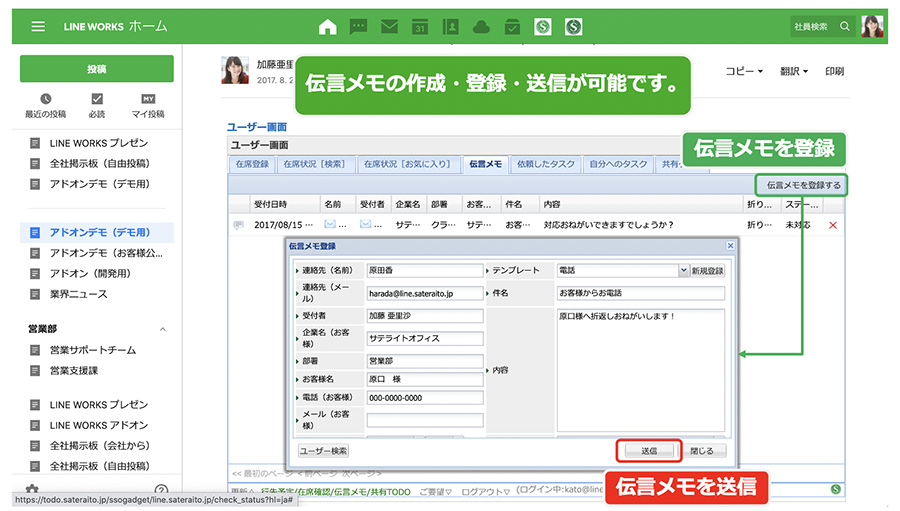
Task: Open second Sateraito S add-on icon
Action: click(x=573, y=26)
